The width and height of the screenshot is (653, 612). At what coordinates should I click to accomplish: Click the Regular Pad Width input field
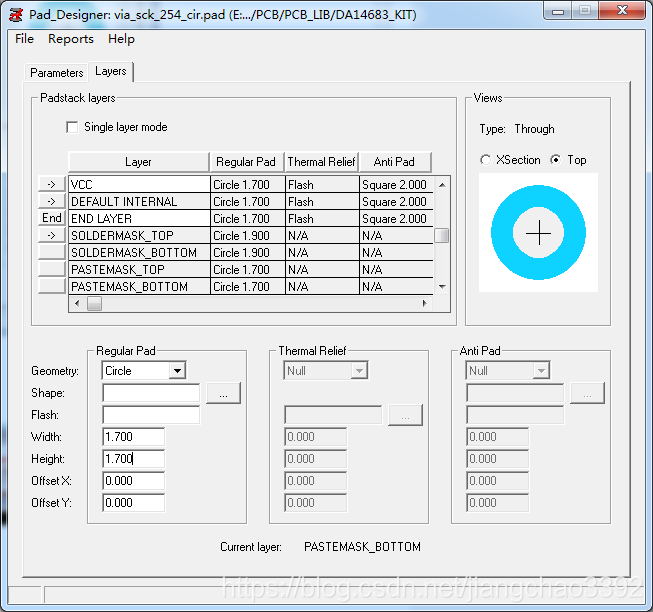134,437
